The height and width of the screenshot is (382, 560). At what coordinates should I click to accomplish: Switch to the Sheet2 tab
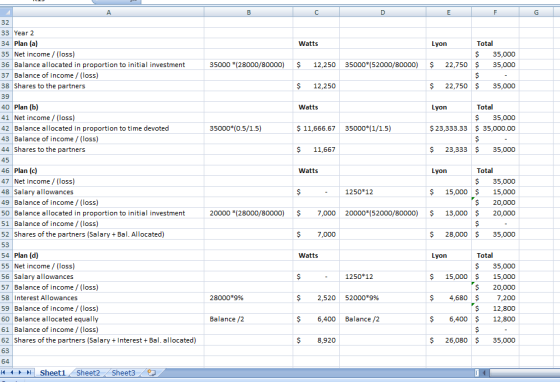pos(88,373)
